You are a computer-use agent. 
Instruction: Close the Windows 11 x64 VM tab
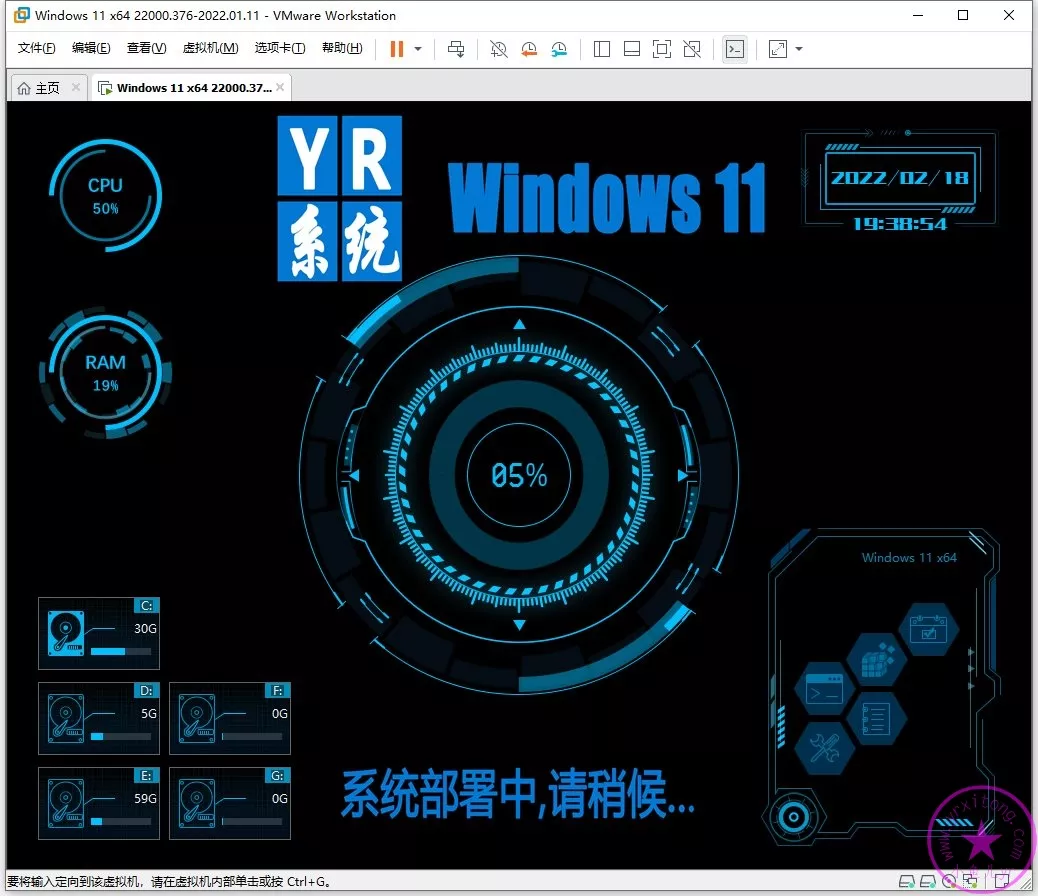point(281,88)
